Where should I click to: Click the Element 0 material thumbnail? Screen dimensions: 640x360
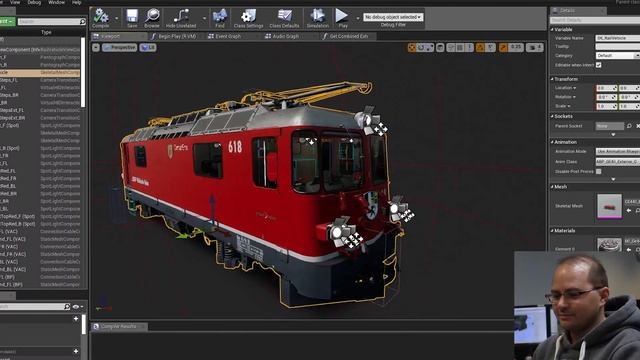(609, 244)
